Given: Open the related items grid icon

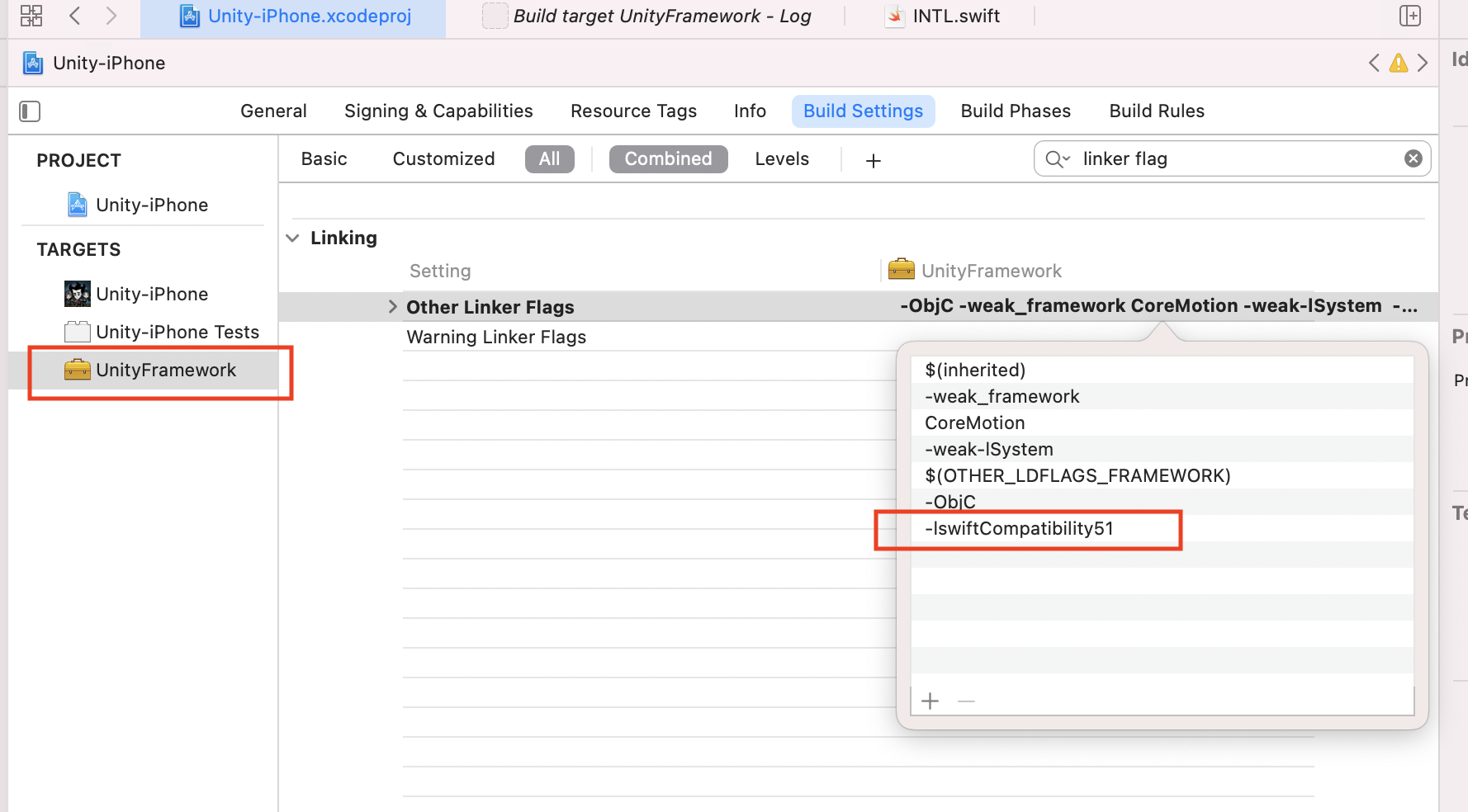Looking at the screenshot, I should 31,16.
